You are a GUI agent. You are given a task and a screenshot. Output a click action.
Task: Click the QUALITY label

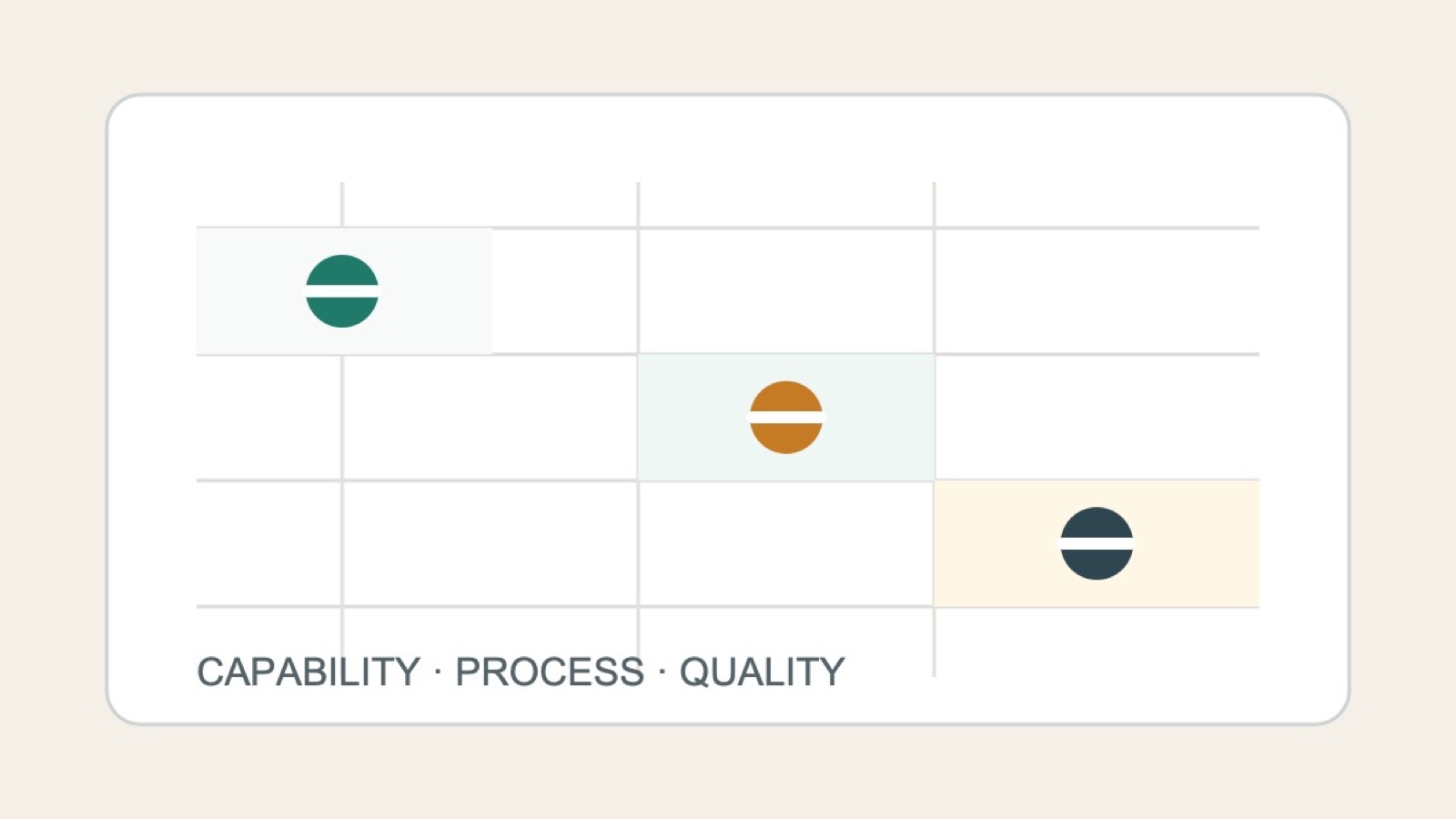pyautogui.click(x=763, y=672)
